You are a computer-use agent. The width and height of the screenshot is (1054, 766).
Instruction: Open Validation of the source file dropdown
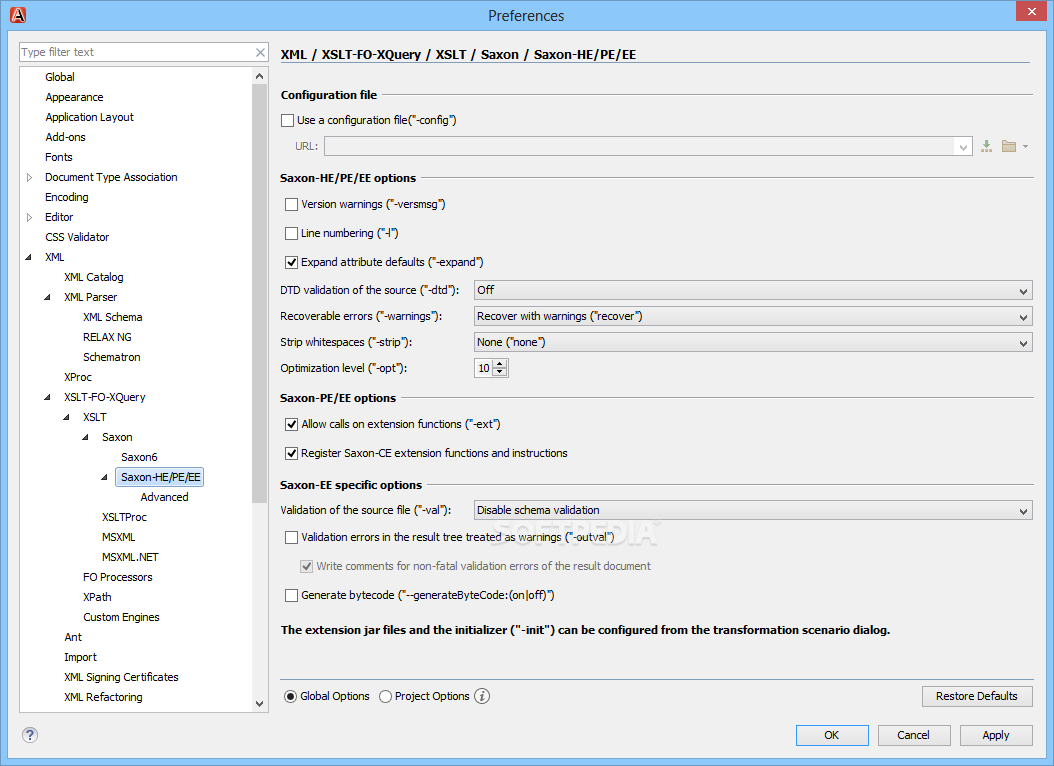click(x=753, y=511)
